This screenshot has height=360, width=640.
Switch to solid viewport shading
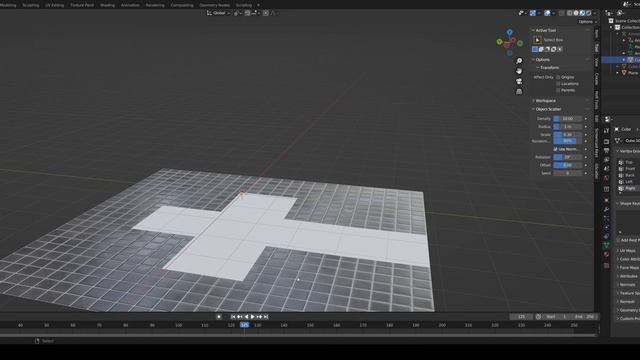tap(576, 13)
